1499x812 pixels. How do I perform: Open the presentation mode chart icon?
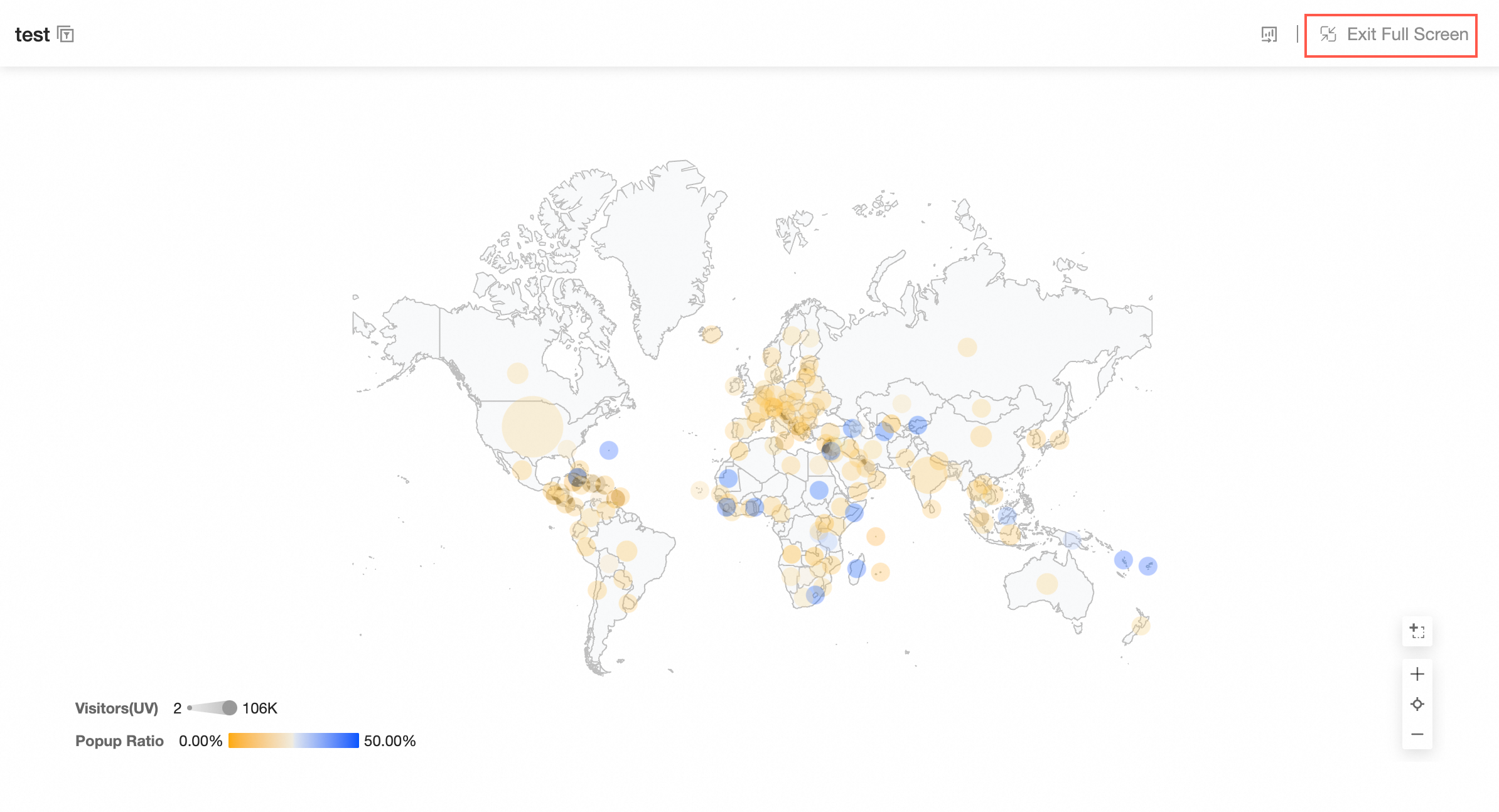click(1269, 35)
